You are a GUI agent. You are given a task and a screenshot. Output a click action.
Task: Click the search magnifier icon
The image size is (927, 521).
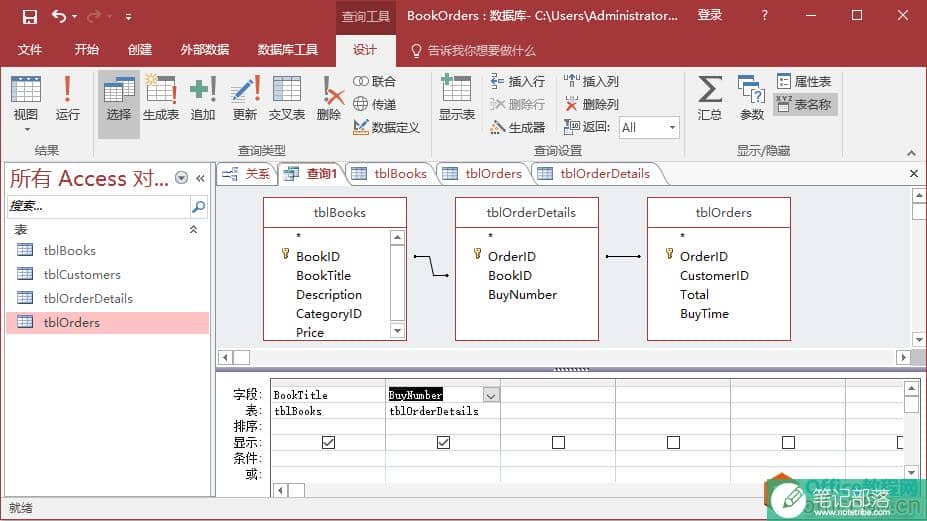[x=199, y=206]
